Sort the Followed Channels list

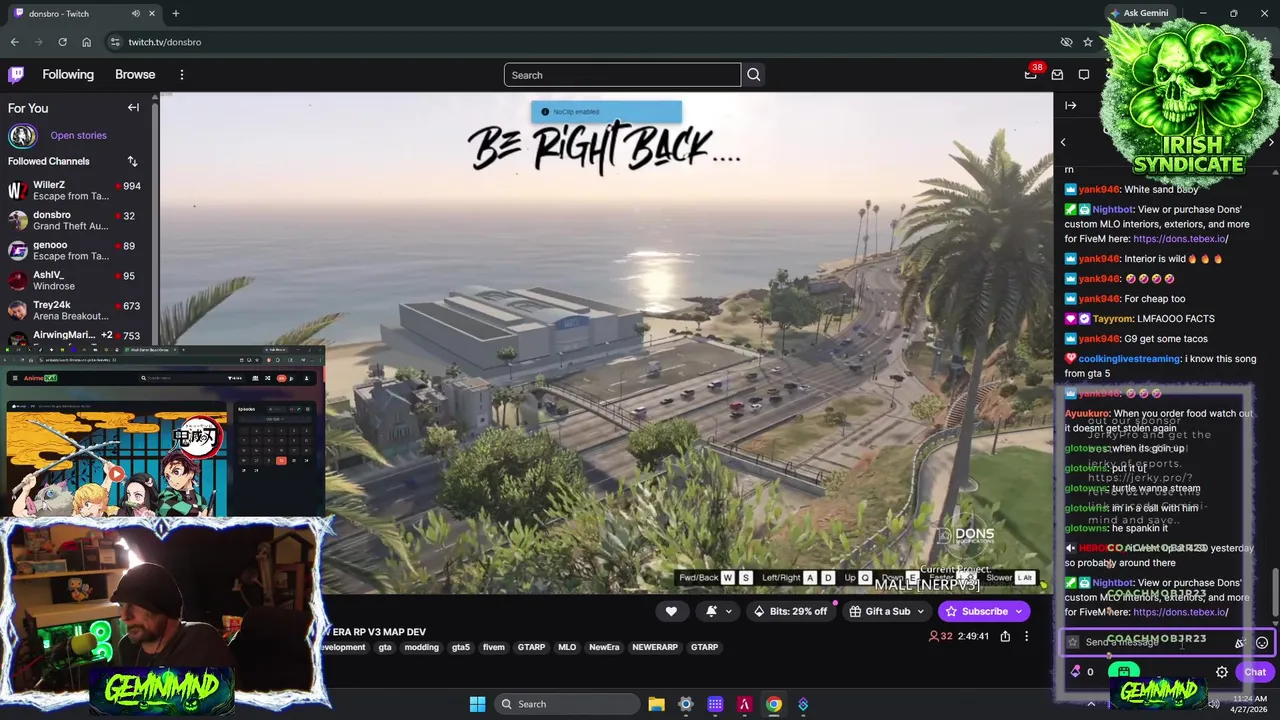click(x=132, y=161)
